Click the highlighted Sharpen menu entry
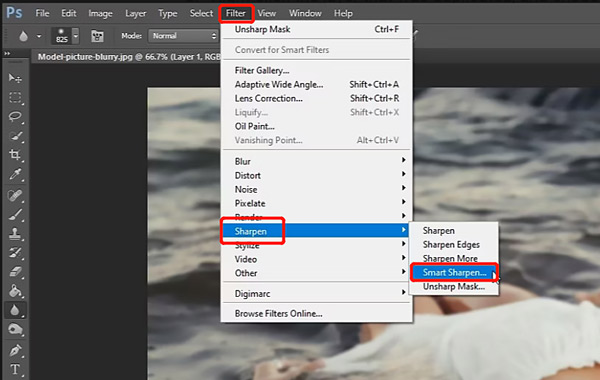This screenshot has height=380, width=600. pyautogui.click(x=316, y=231)
